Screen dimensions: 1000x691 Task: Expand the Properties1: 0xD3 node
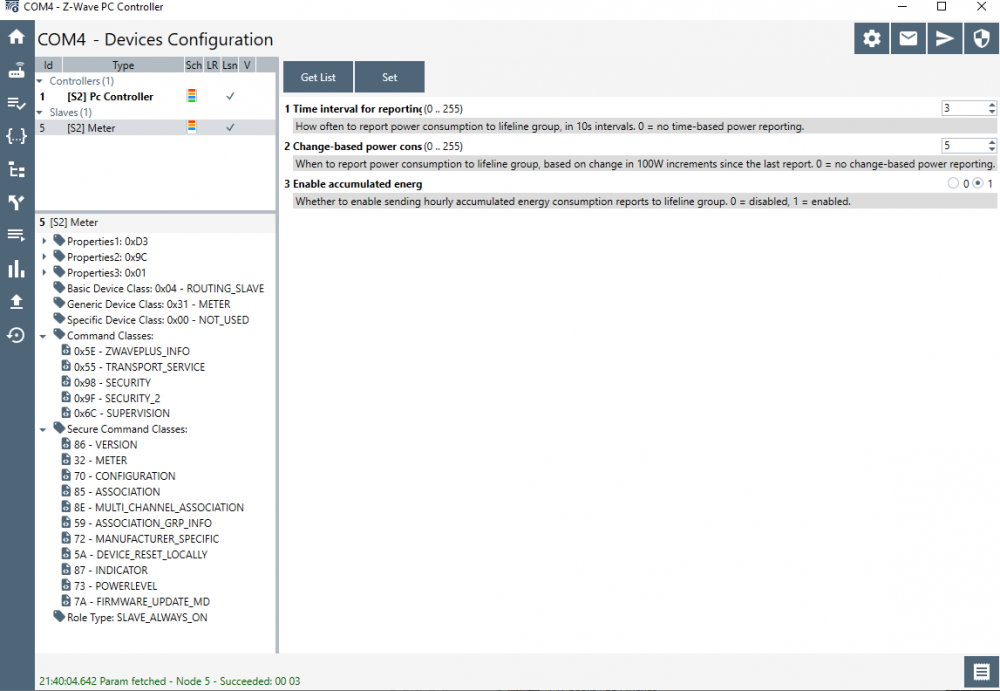pos(44,241)
